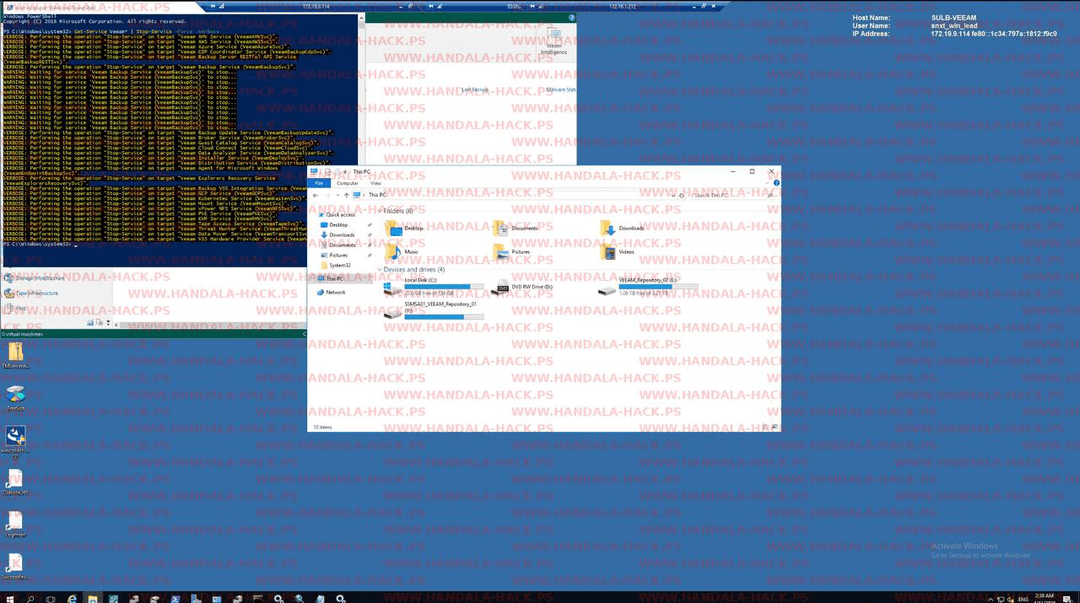The image size is (1080, 603).
Task: Launch Internet Explorer from the taskbar
Action: (72, 598)
